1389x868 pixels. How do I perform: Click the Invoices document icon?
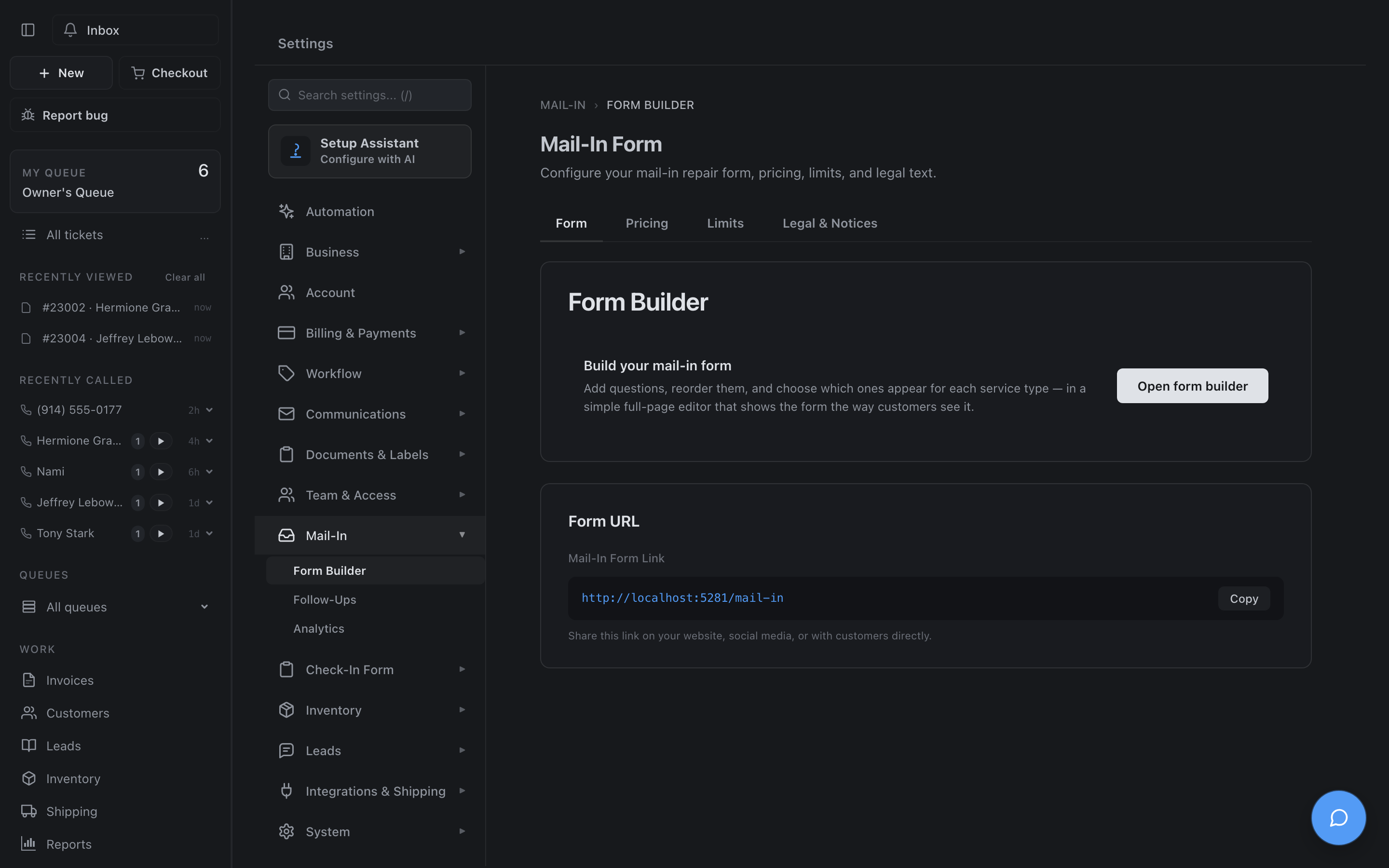(x=29, y=680)
